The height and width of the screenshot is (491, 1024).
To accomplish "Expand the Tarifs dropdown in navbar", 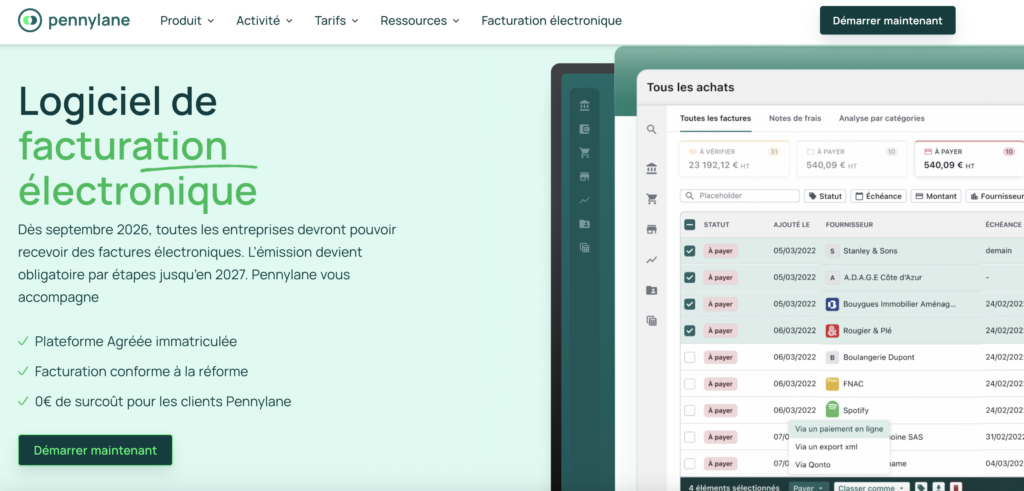I will click(x=337, y=20).
